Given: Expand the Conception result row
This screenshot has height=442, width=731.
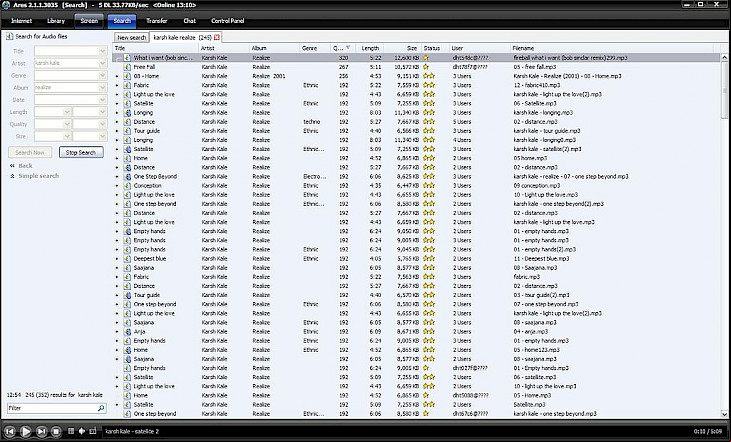Looking at the screenshot, I should [117, 186].
